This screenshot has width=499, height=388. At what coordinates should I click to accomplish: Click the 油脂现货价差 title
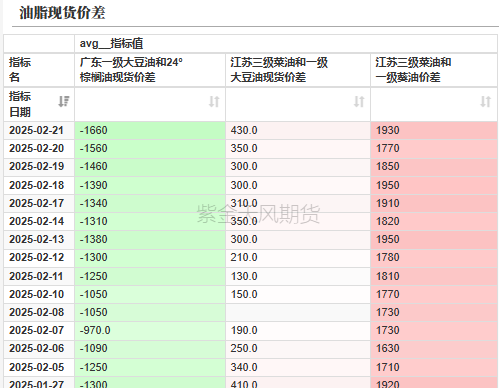[x=62, y=13]
